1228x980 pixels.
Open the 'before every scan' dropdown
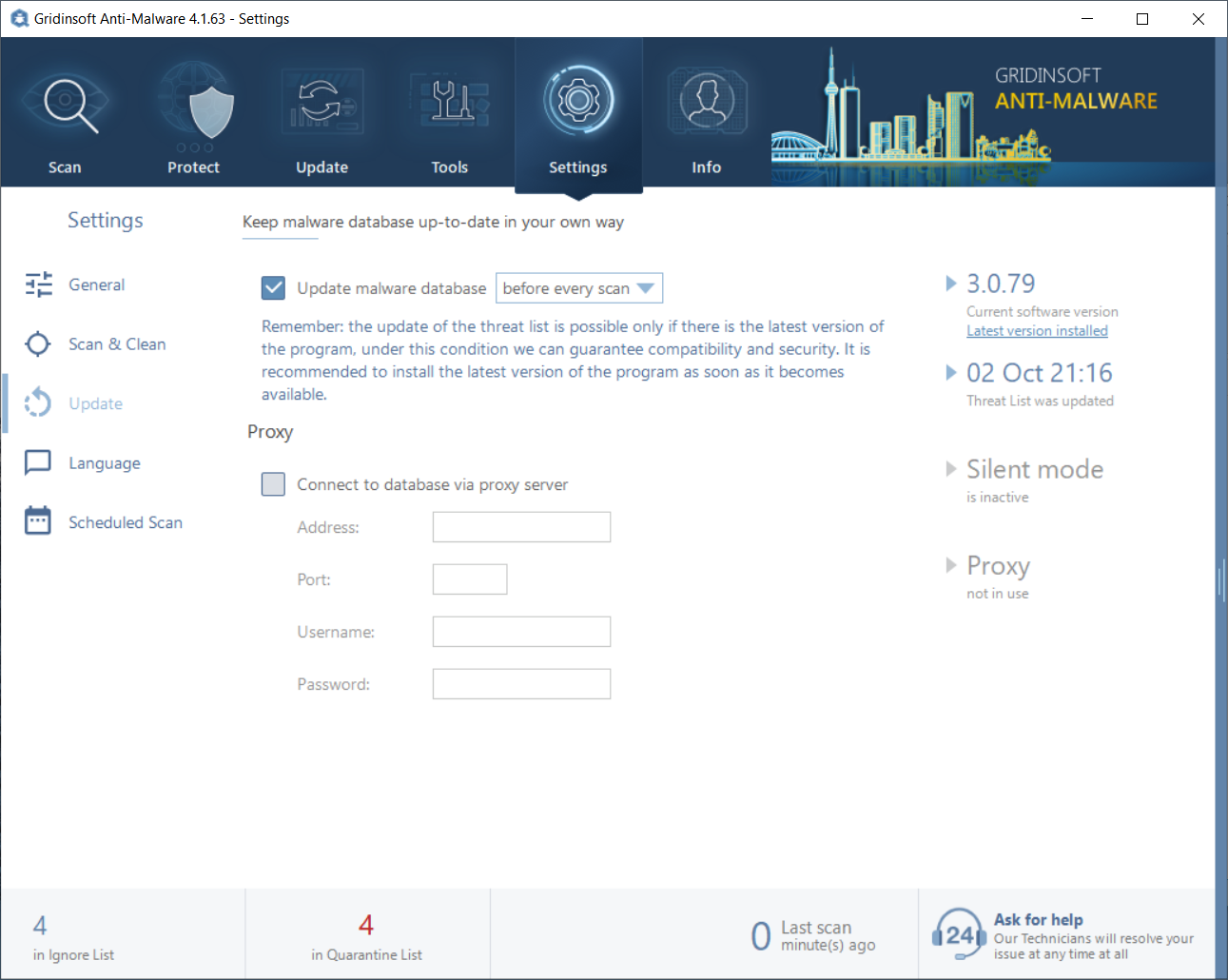click(x=578, y=288)
